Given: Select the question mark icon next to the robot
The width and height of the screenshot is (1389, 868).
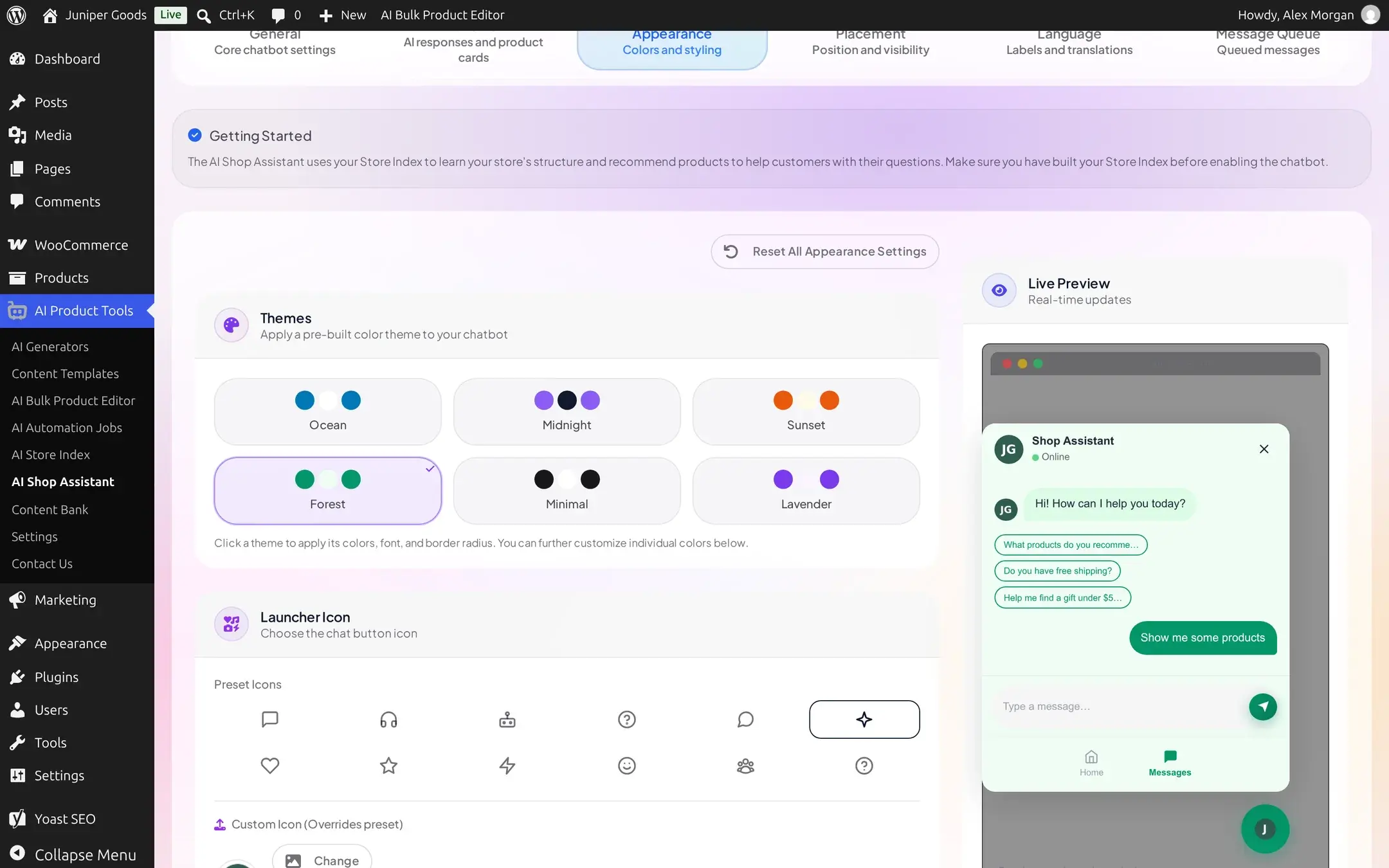Looking at the screenshot, I should [626, 719].
